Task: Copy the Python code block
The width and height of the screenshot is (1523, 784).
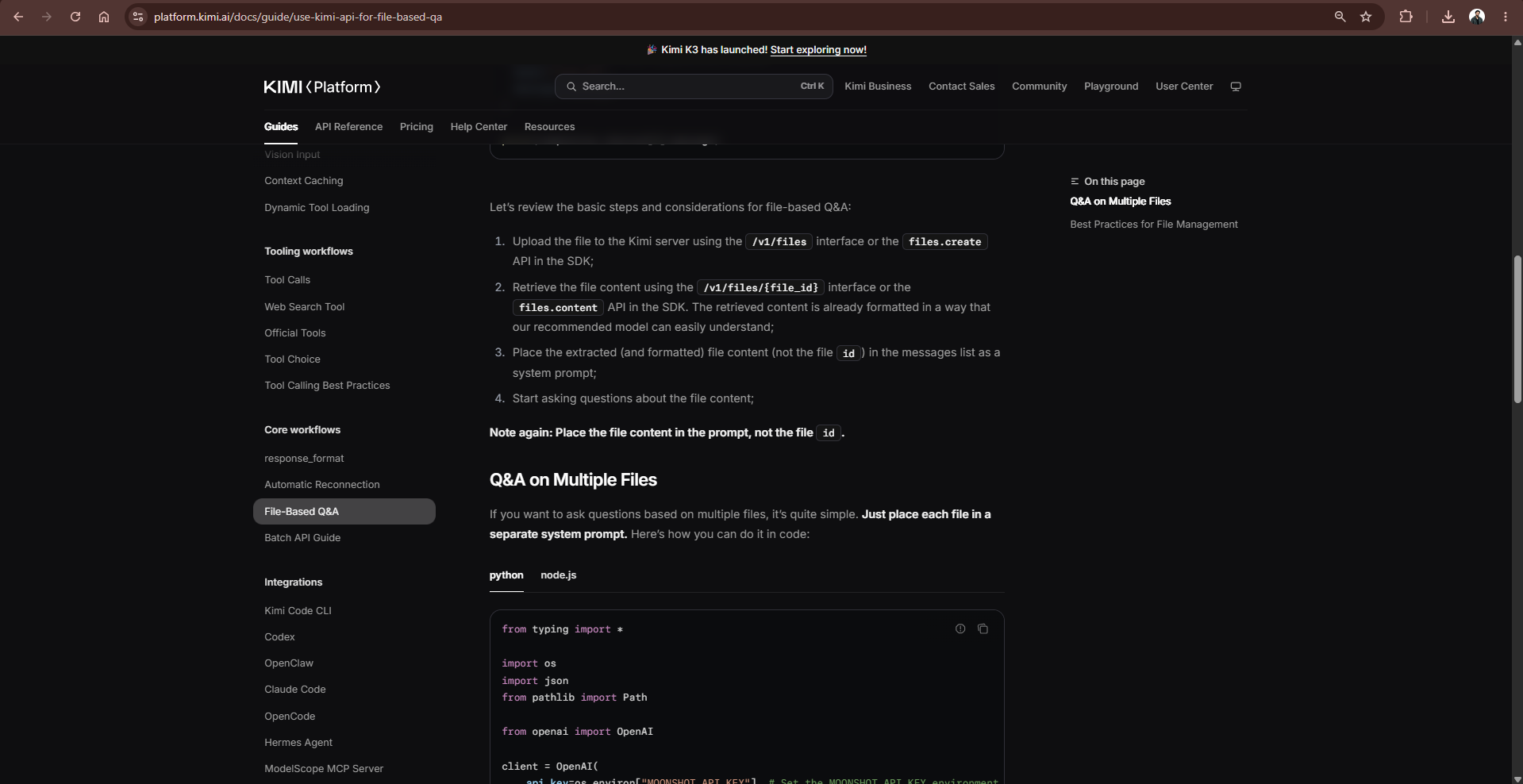Action: tap(983, 628)
